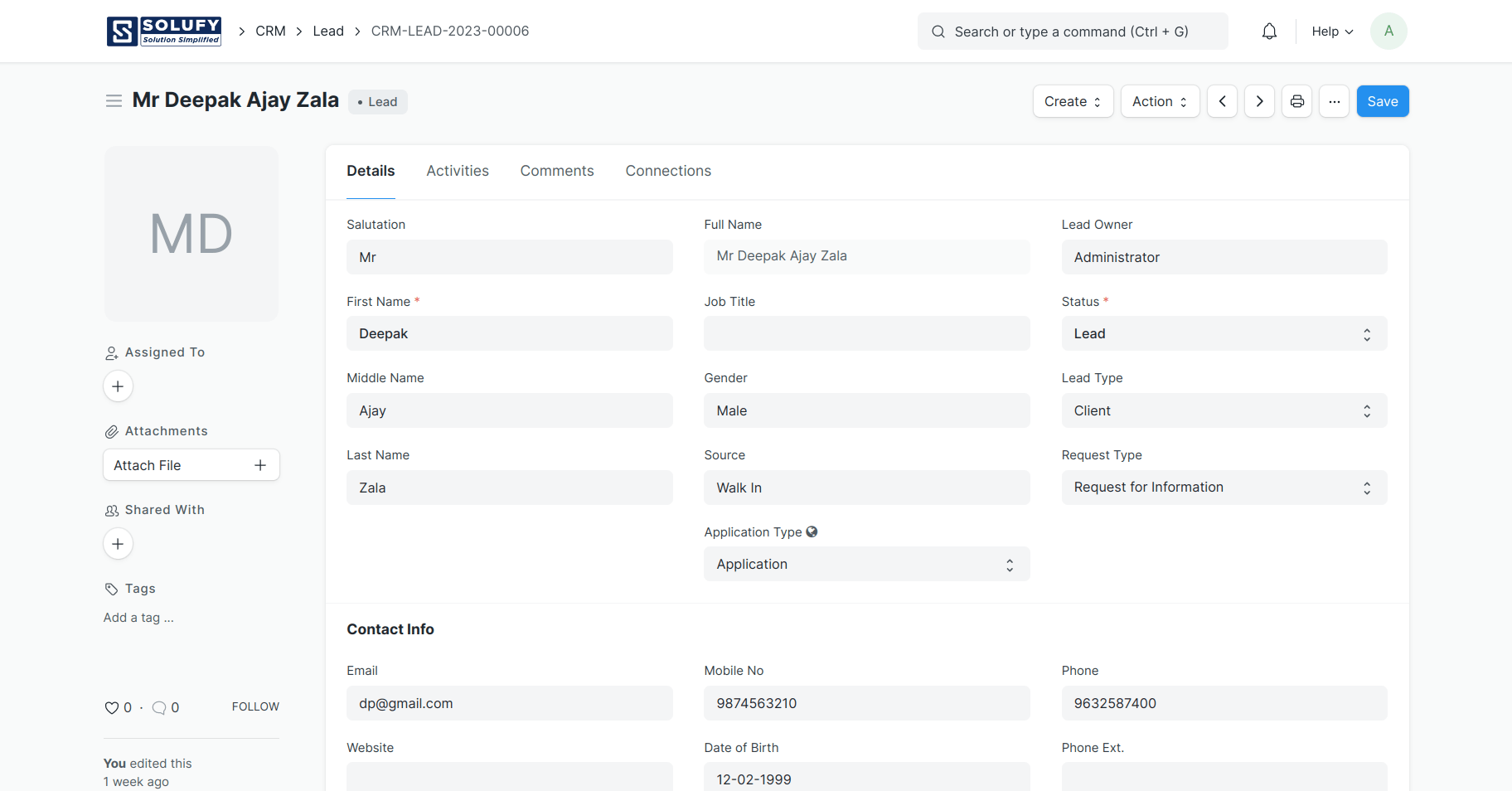The height and width of the screenshot is (791, 1512).
Task: Open the three-dot more options menu
Action: (x=1334, y=101)
